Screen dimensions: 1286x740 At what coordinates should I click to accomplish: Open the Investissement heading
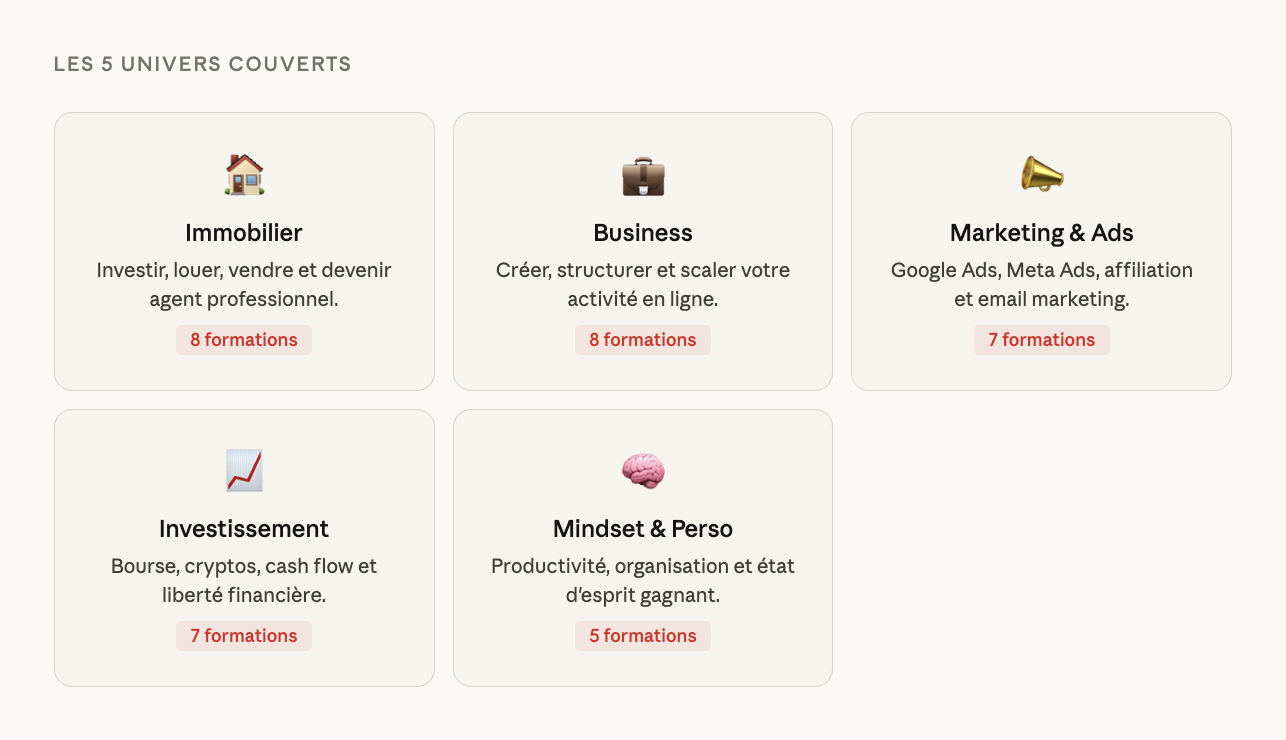(244, 529)
